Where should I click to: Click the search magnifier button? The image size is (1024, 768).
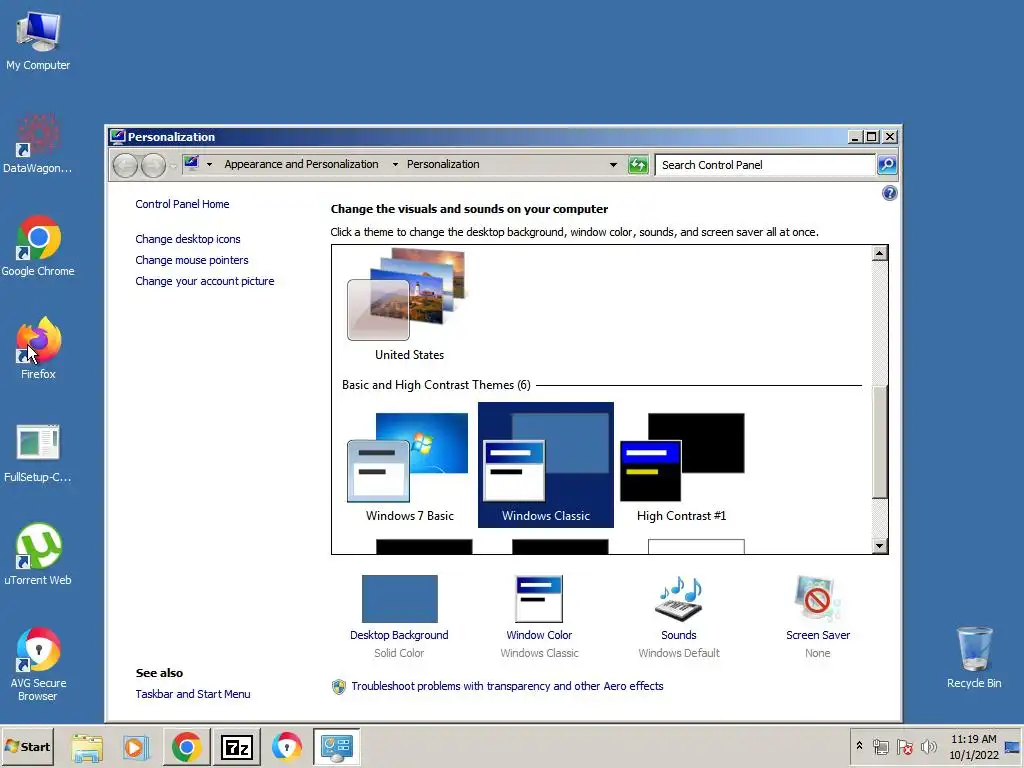click(886, 165)
